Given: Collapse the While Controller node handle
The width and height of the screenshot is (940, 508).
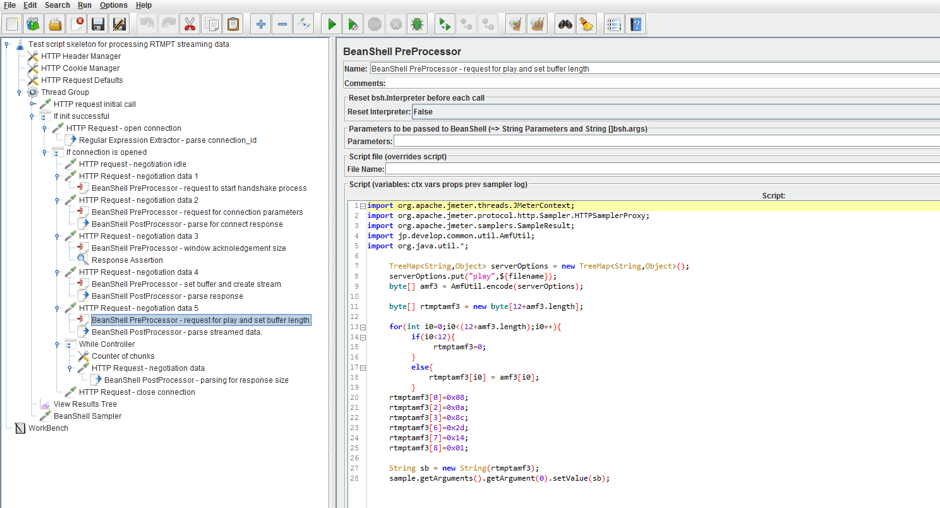Looking at the screenshot, I should coord(57,344).
